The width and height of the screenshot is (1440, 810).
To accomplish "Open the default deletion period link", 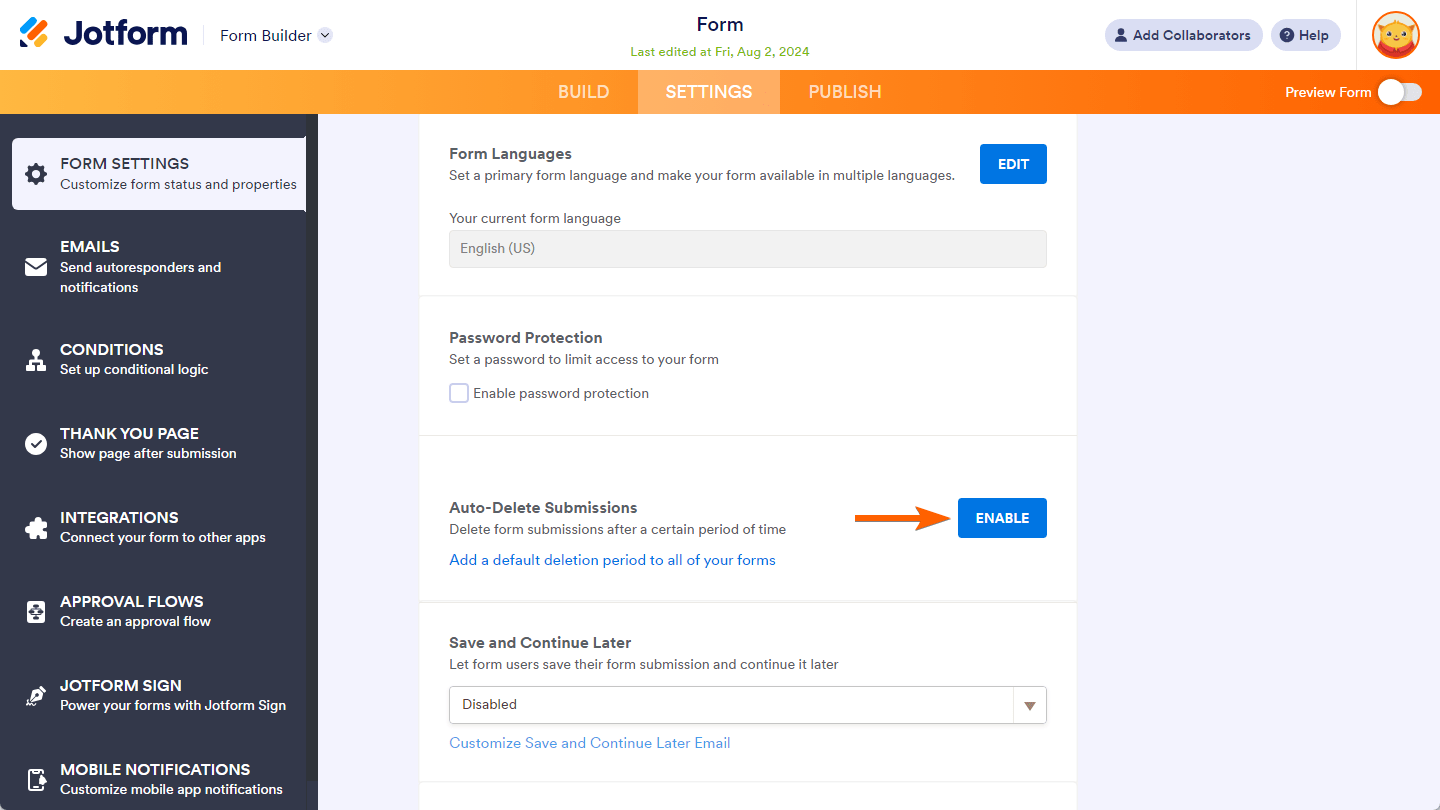I will pos(612,560).
